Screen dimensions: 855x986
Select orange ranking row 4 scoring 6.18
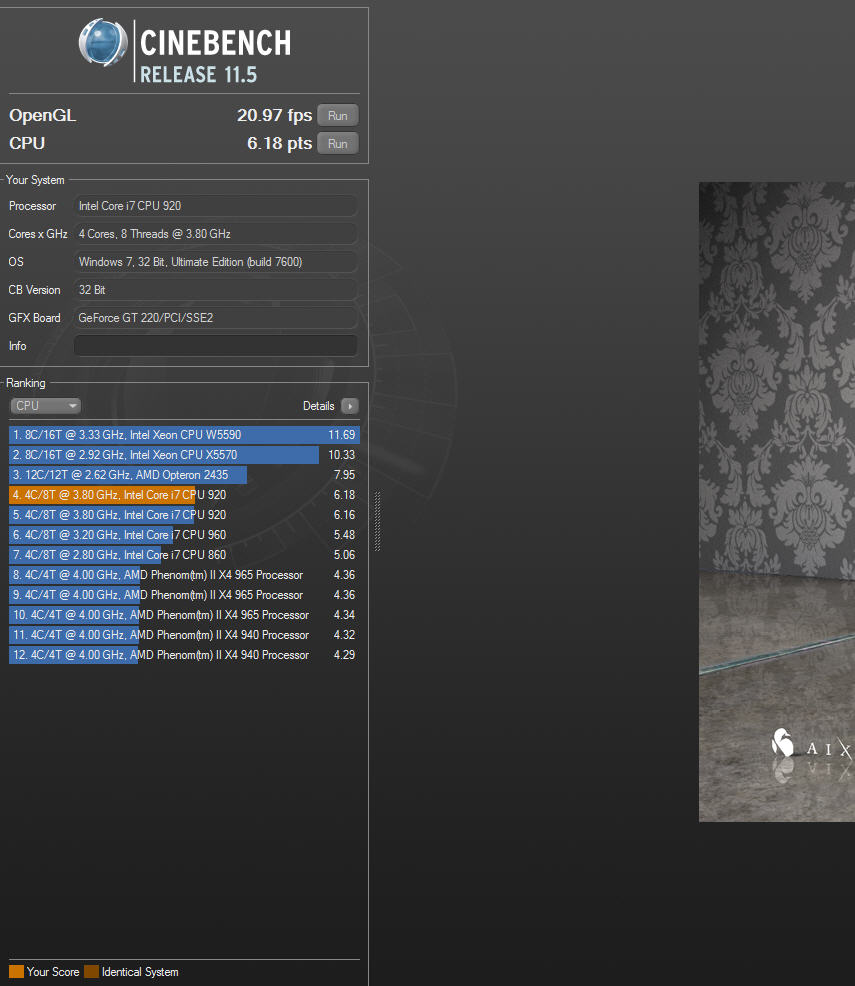(184, 495)
